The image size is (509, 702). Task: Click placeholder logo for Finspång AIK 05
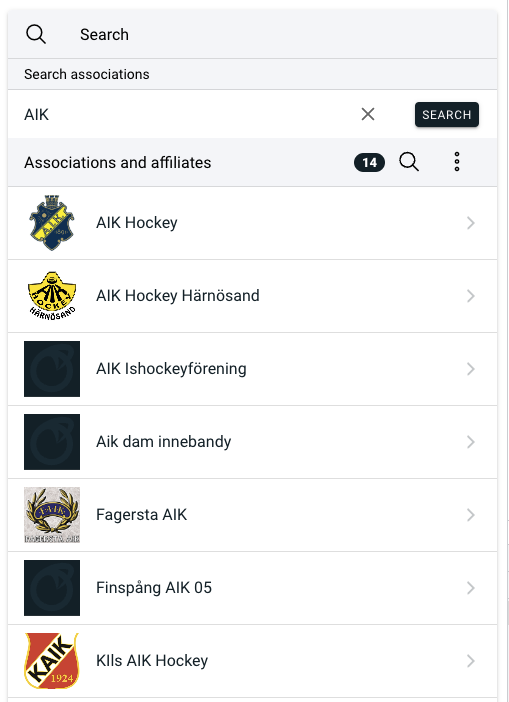(x=52, y=588)
